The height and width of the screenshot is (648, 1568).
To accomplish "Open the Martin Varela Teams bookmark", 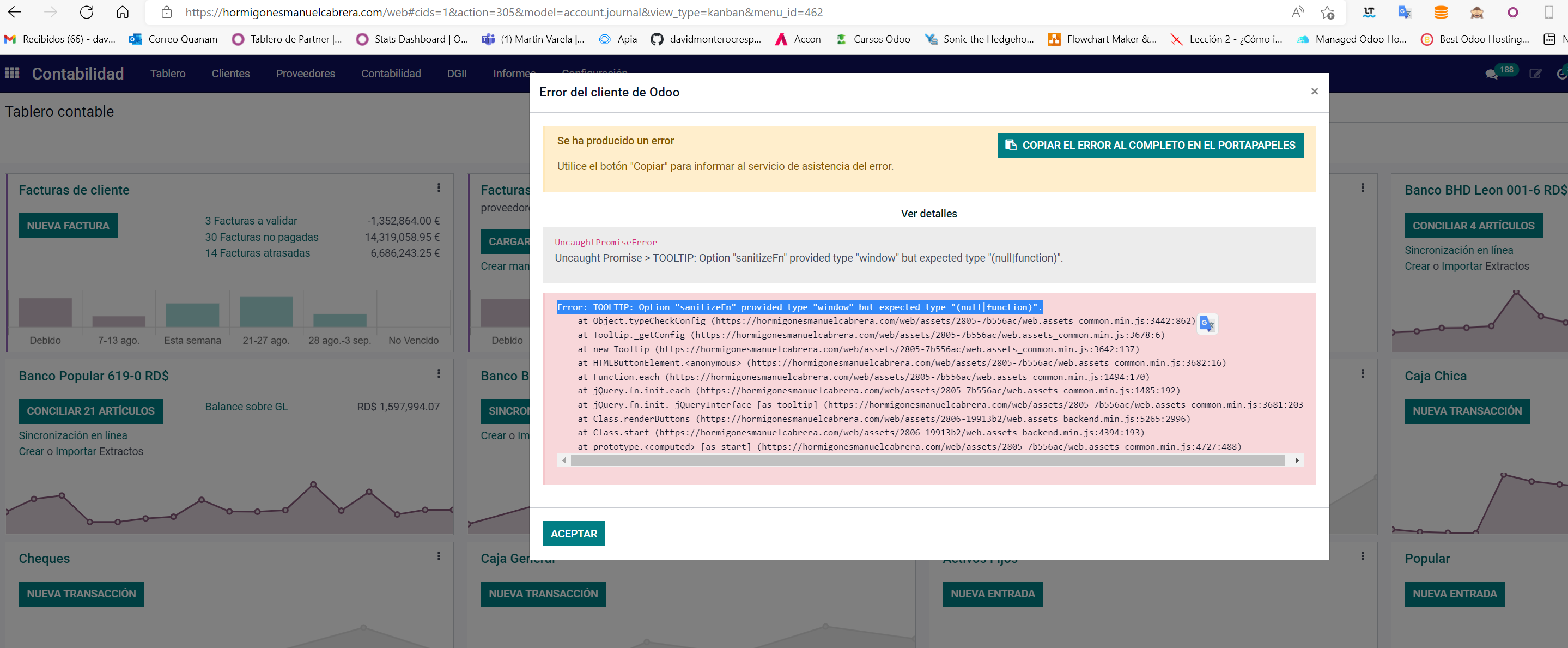I will point(533,39).
